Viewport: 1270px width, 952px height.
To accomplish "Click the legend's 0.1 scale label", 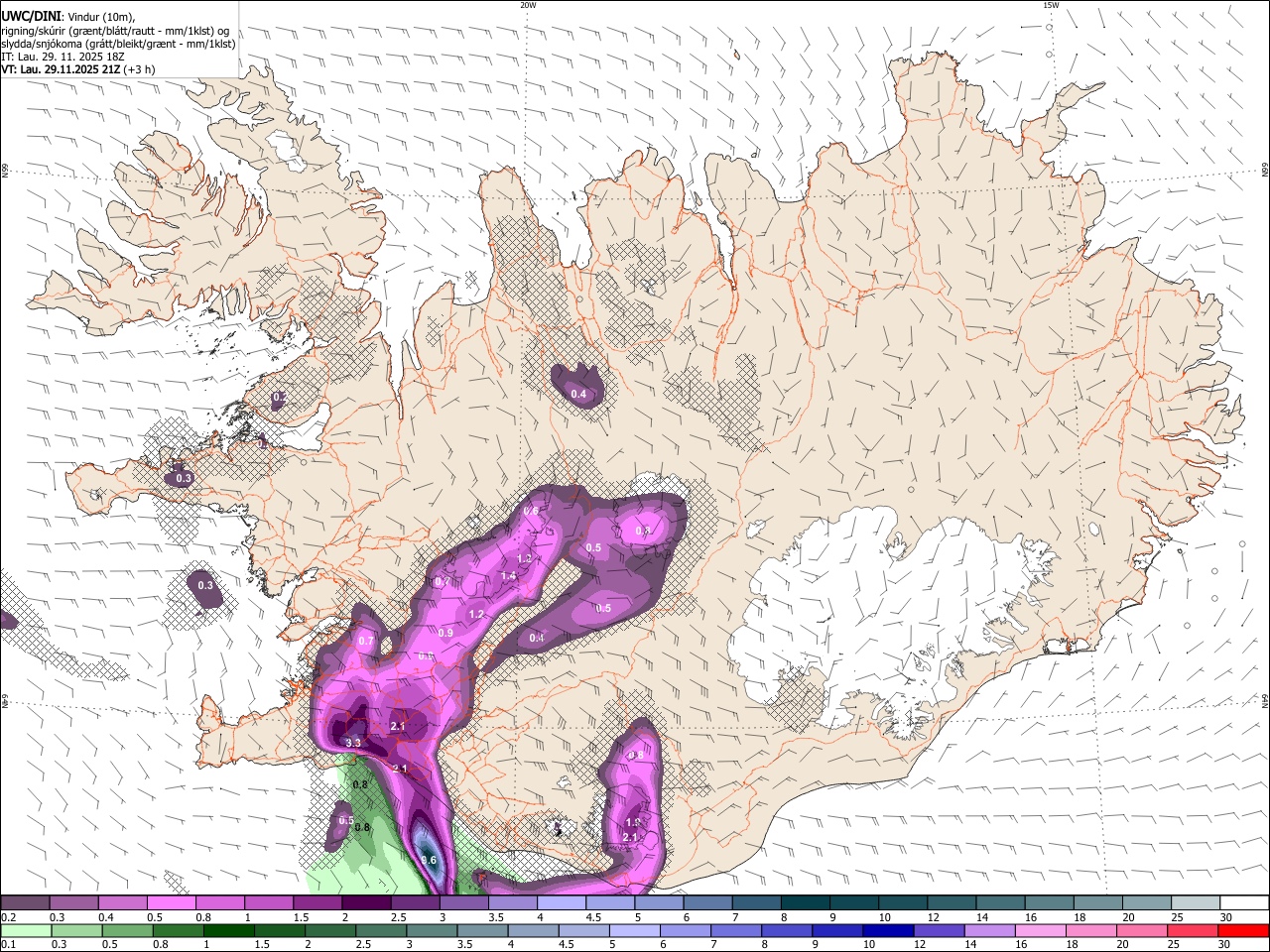I will (9, 945).
